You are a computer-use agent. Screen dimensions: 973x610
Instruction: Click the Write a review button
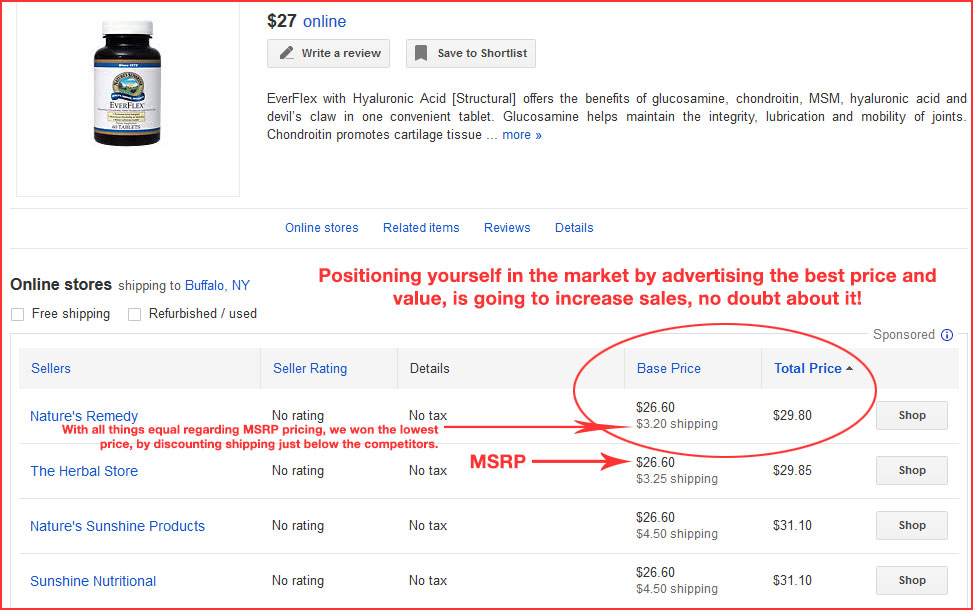[x=328, y=53]
